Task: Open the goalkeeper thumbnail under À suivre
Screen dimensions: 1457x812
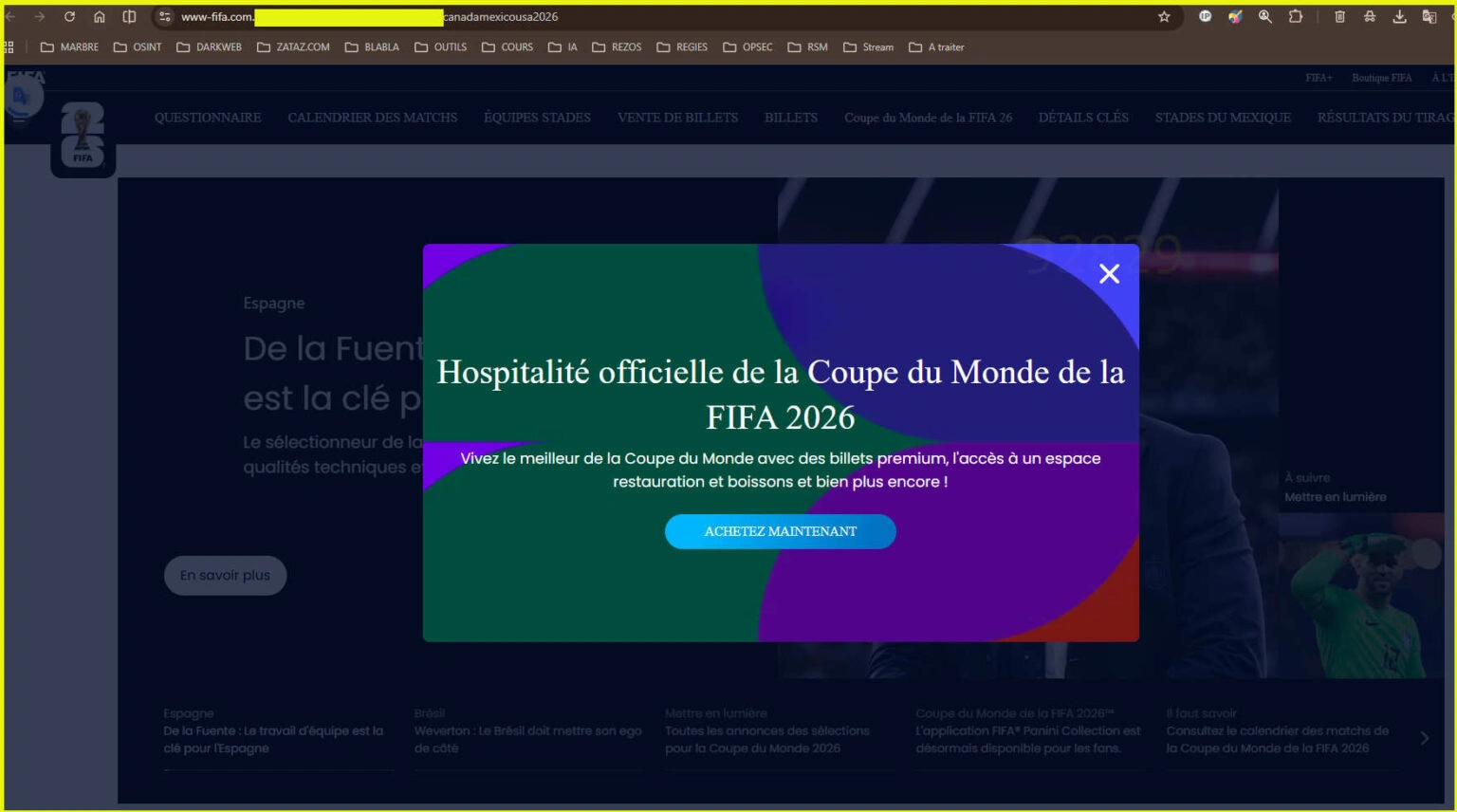Action: pyautogui.click(x=1361, y=596)
